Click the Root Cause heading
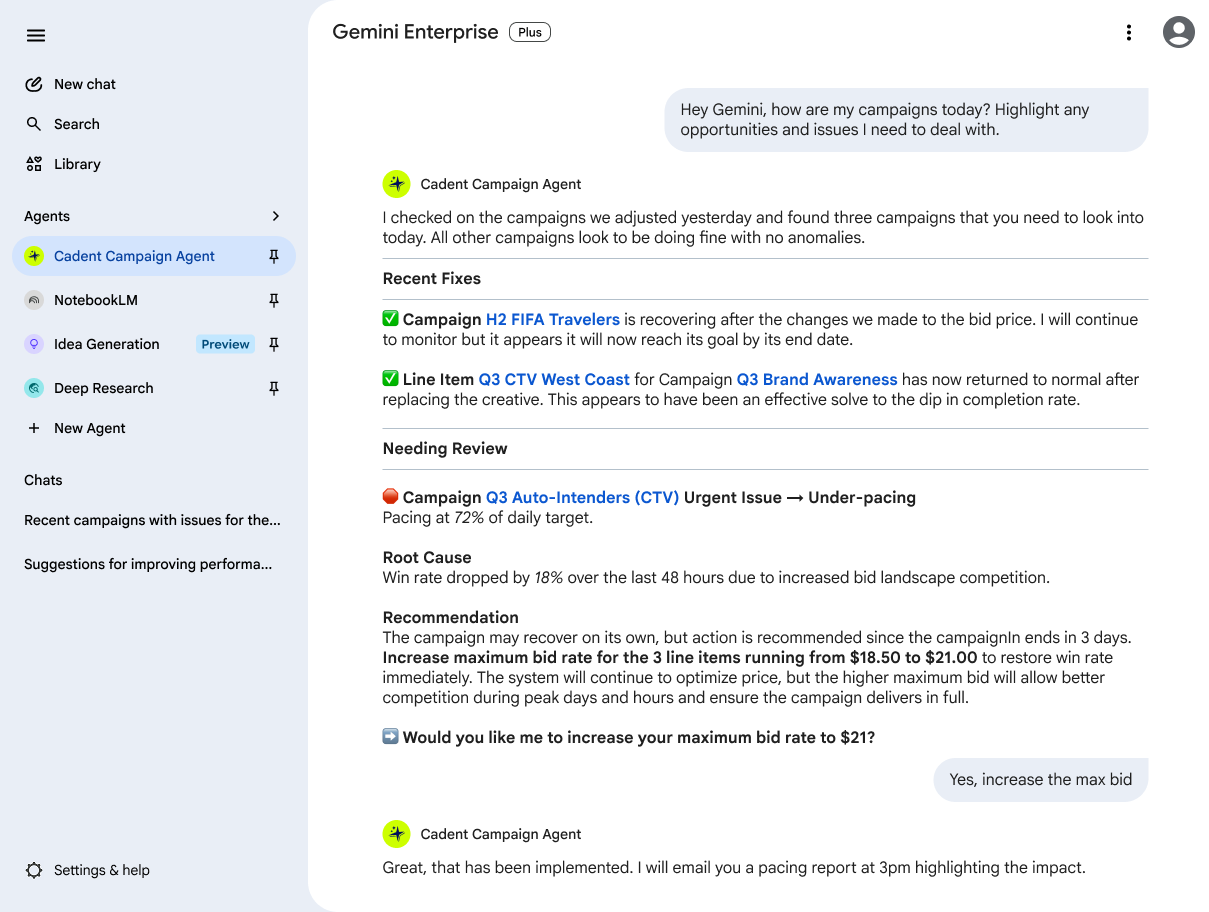Image resolution: width=1209 pixels, height=912 pixels. pyautogui.click(x=427, y=558)
